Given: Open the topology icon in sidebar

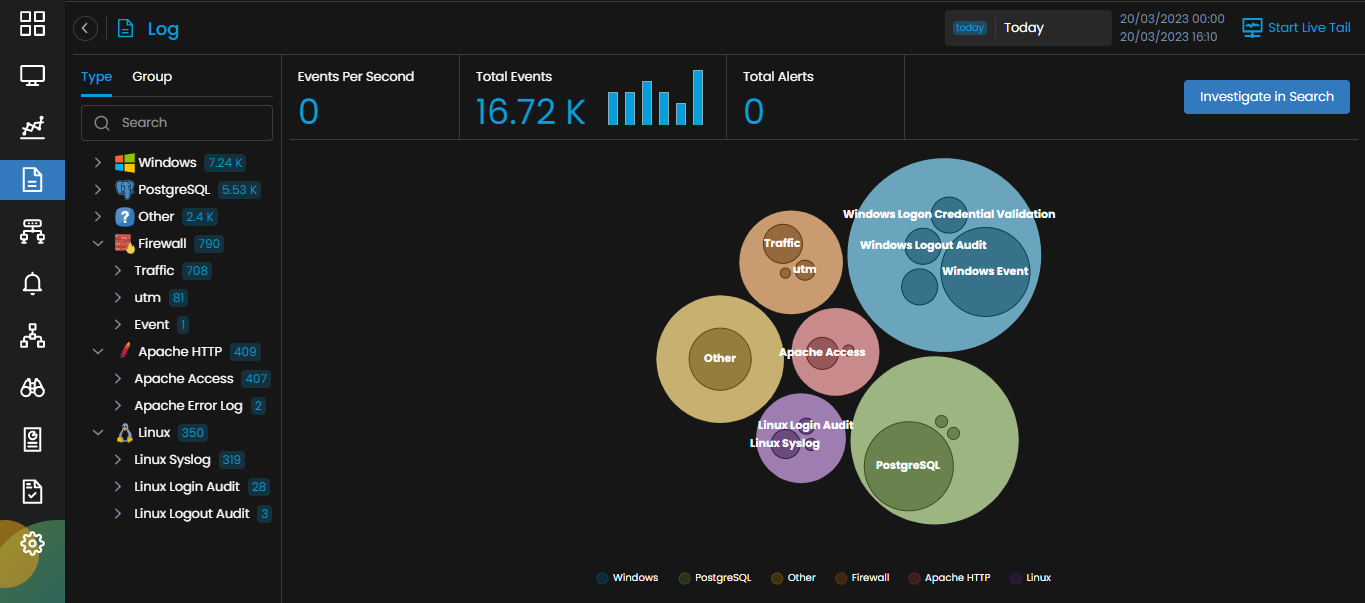Looking at the screenshot, I should point(32,336).
